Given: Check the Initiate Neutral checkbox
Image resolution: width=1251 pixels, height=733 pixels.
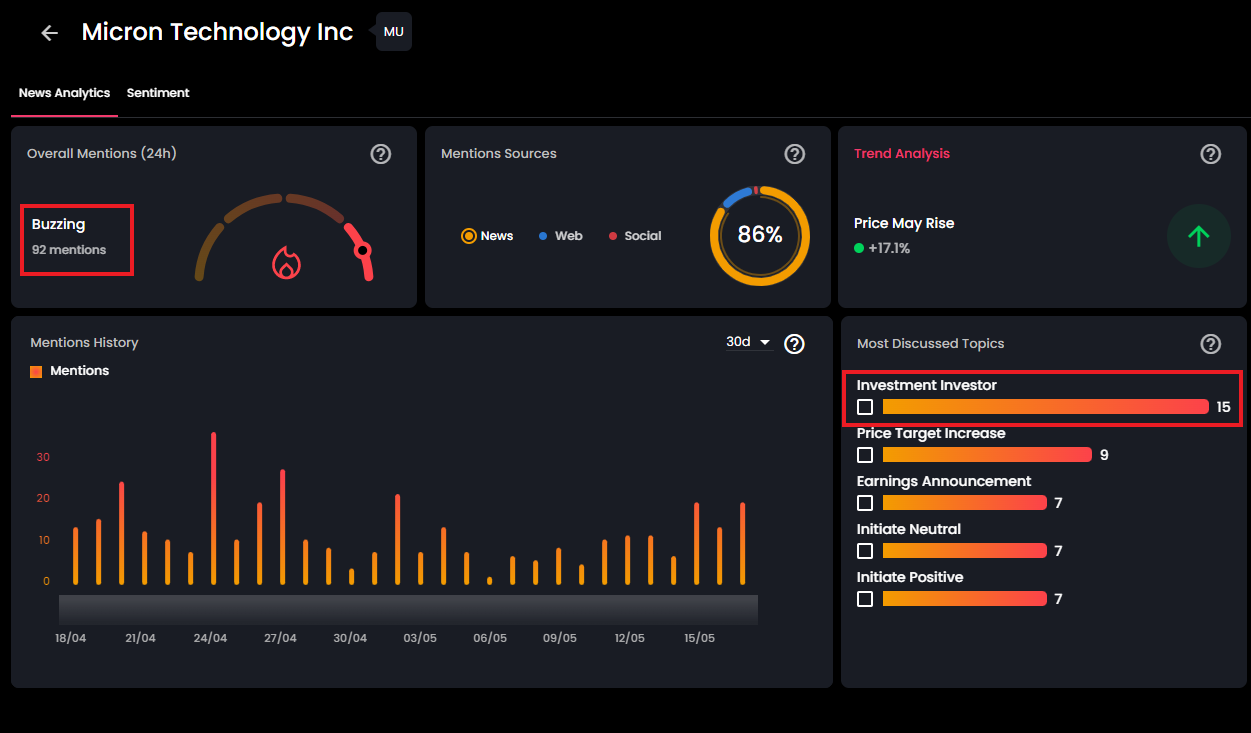Looking at the screenshot, I should click(865, 551).
